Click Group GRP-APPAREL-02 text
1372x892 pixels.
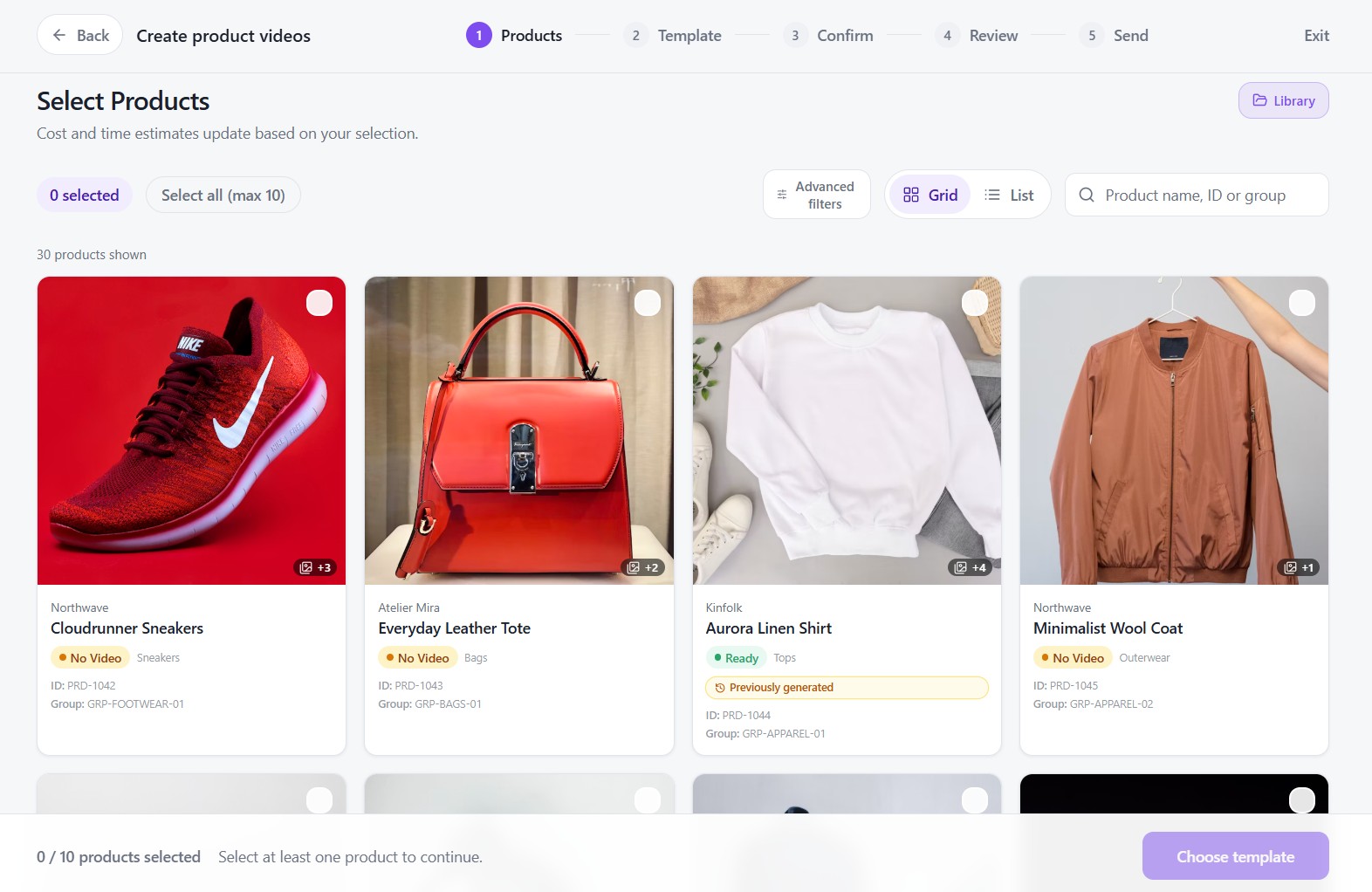[x=1093, y=704]
